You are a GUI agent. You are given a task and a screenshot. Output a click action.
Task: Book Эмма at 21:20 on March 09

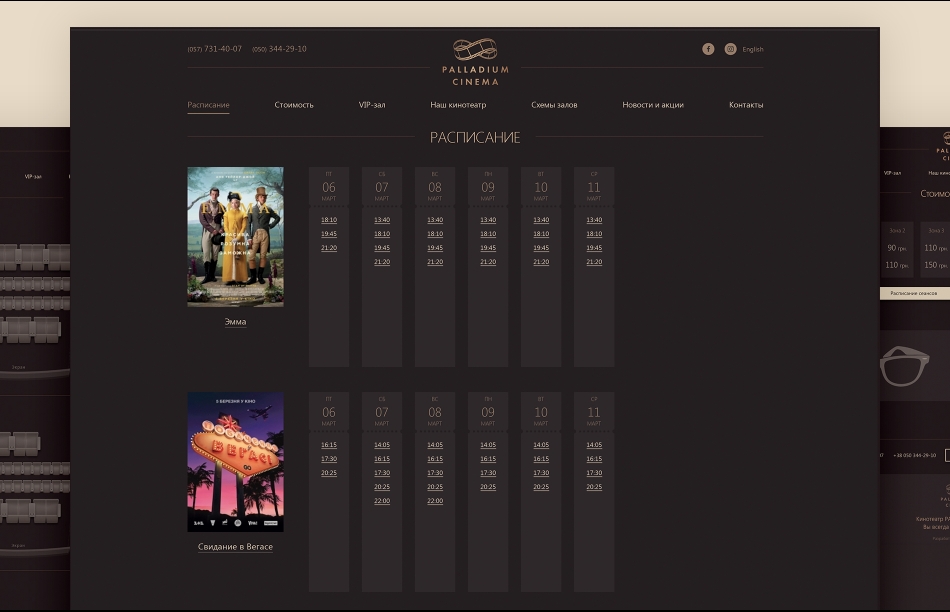click(488, 262)
